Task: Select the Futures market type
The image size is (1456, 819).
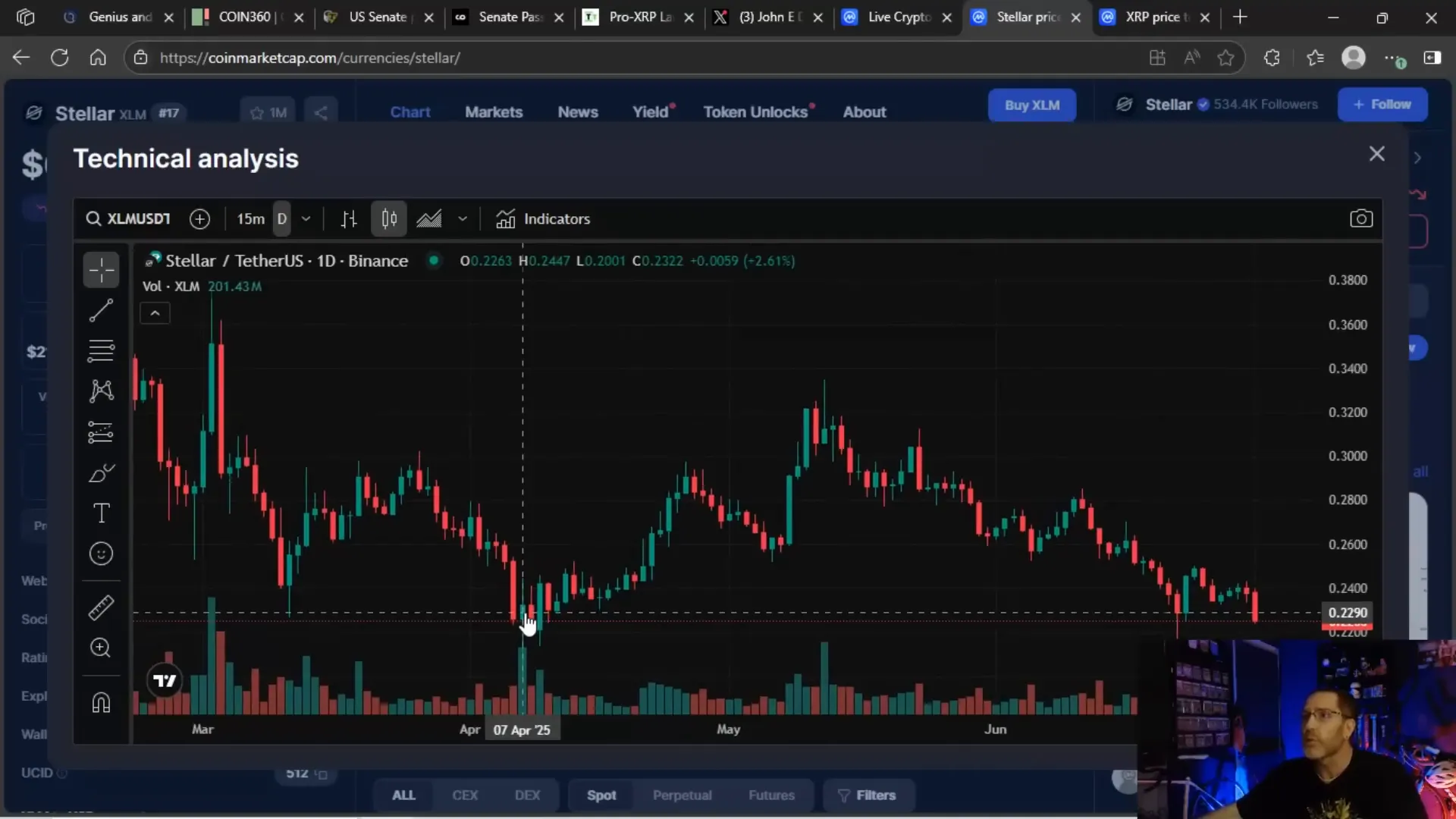Action: tap(771, 795)
